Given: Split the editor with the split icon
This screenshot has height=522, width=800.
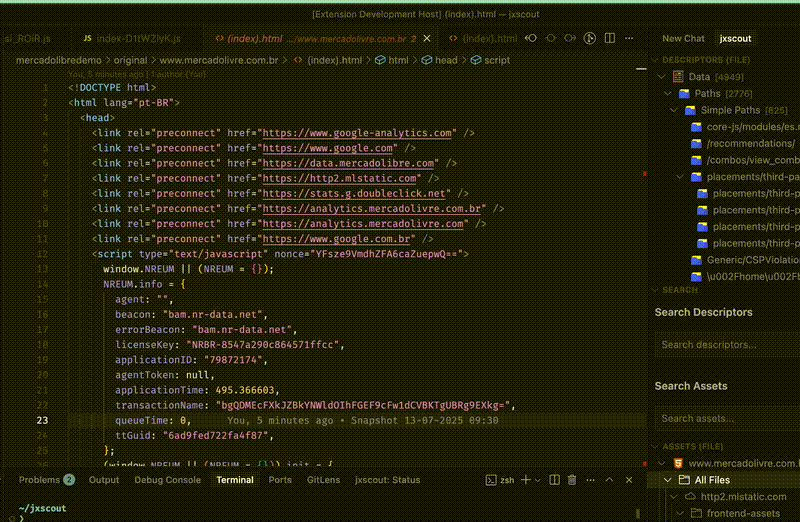Looking at the screenshot, I should click(610, 38).
